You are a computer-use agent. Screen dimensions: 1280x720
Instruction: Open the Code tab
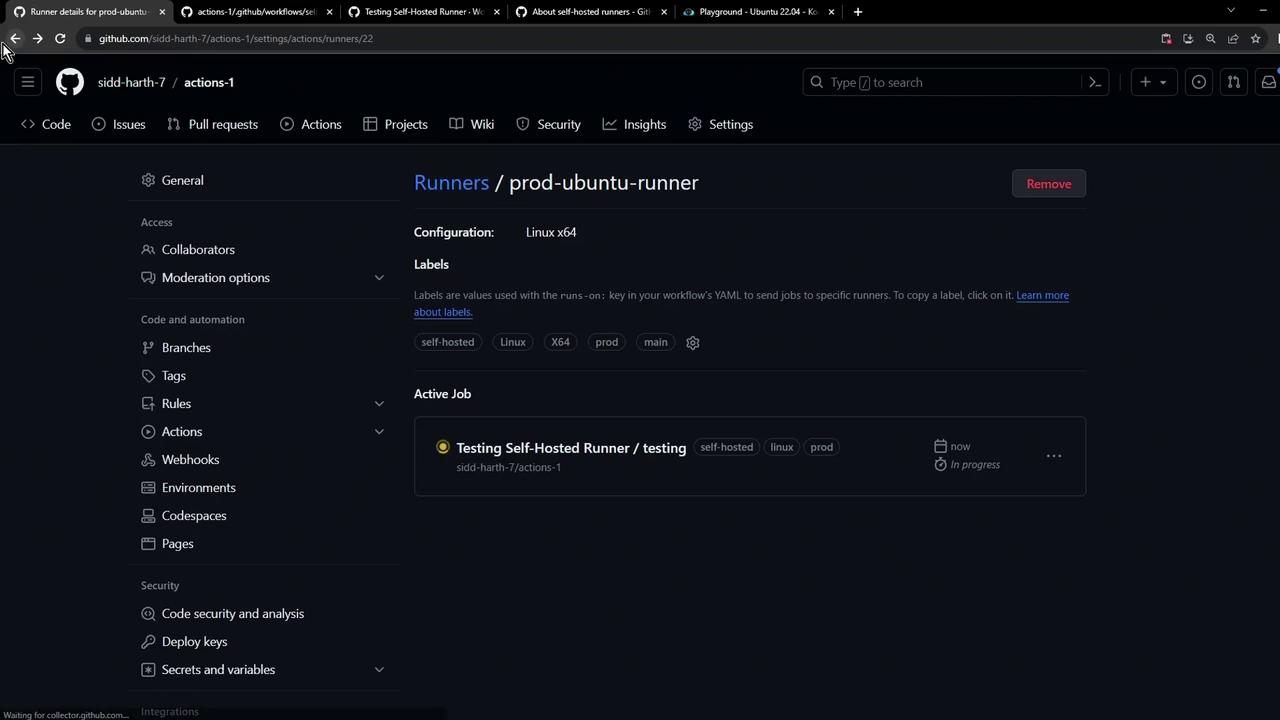pos(46,124)
